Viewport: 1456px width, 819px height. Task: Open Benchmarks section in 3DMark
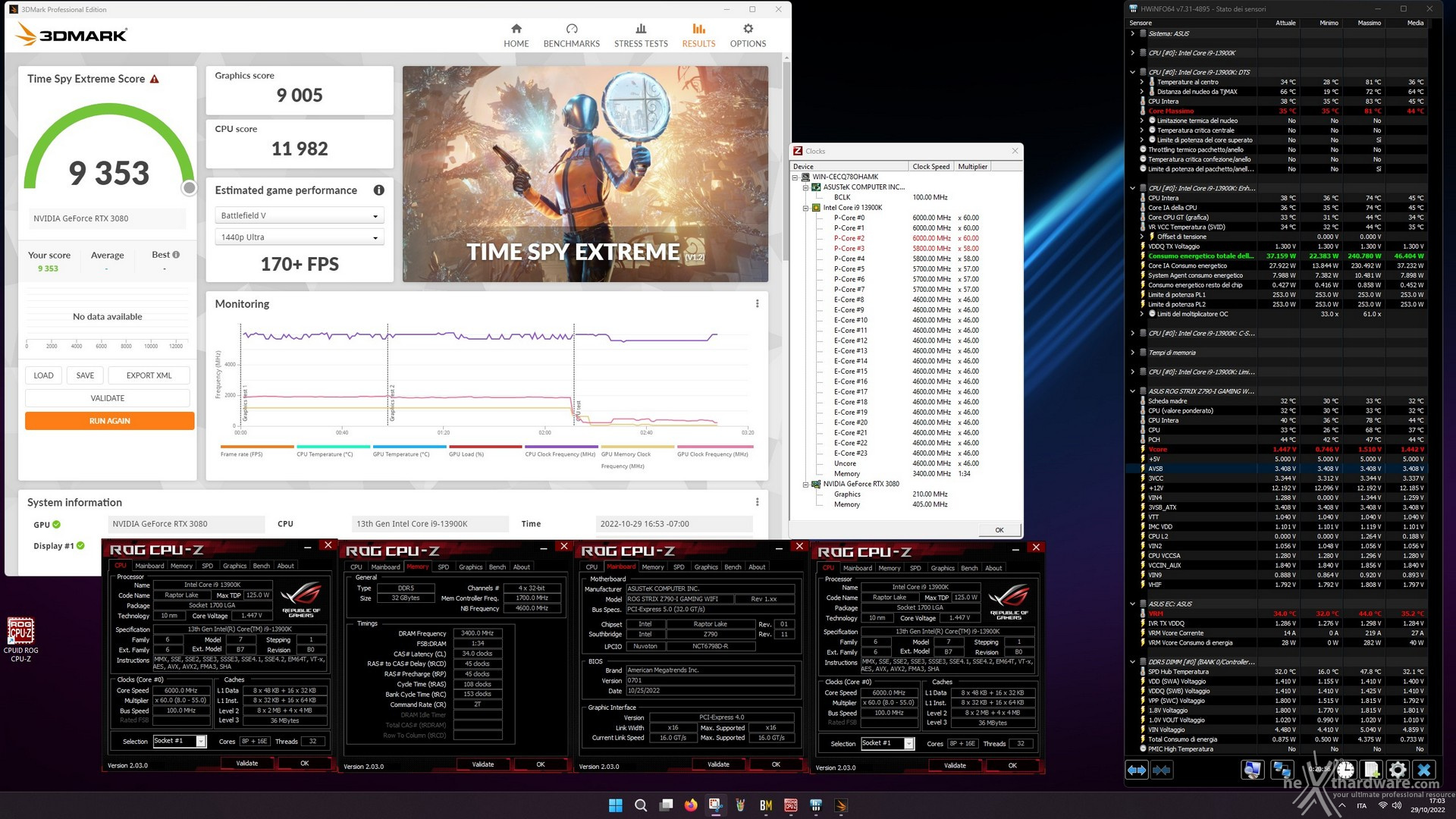coord(571,35)
